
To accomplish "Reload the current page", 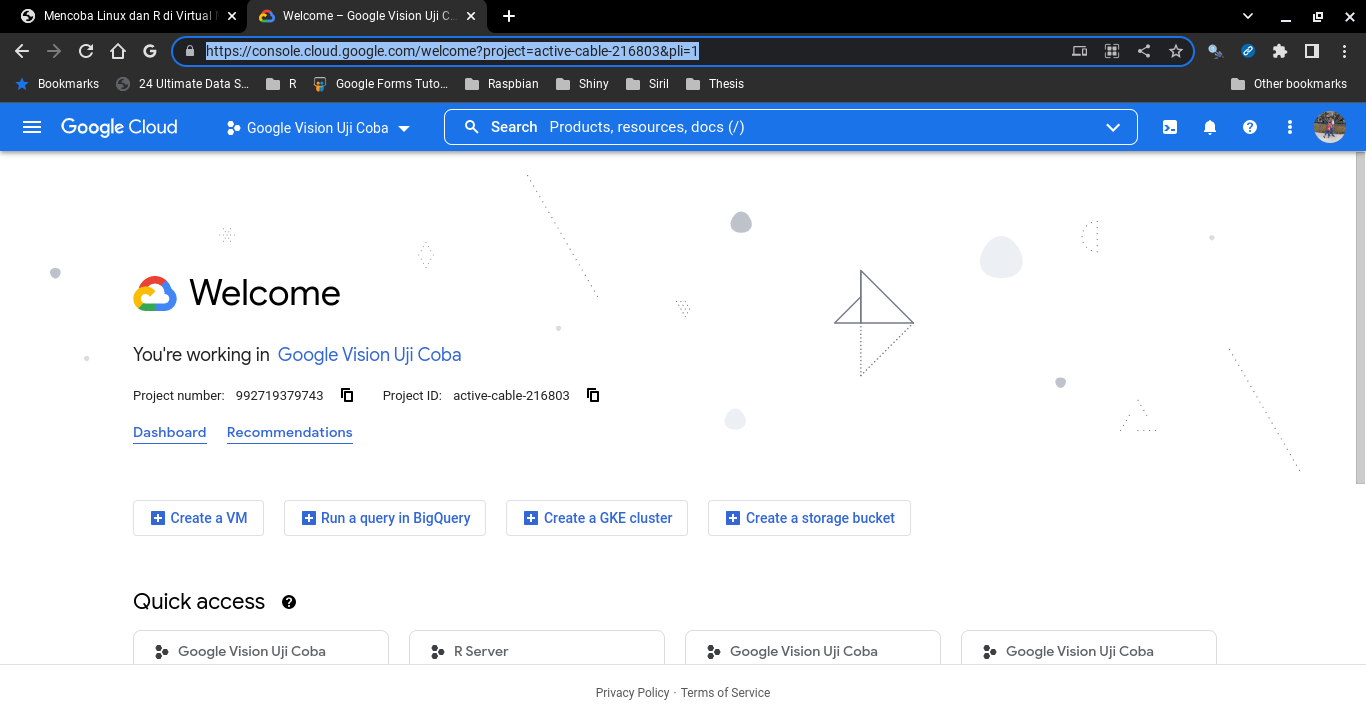I will (86, 51).
